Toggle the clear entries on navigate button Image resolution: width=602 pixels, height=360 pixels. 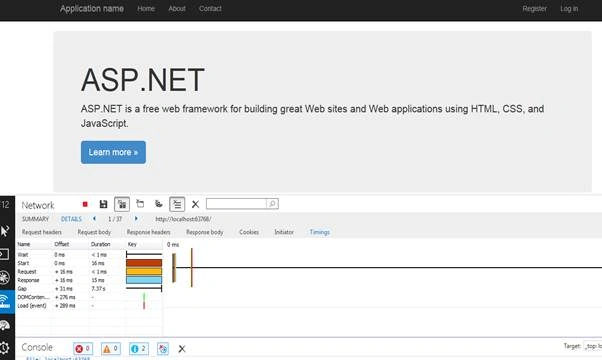point(177,204)
